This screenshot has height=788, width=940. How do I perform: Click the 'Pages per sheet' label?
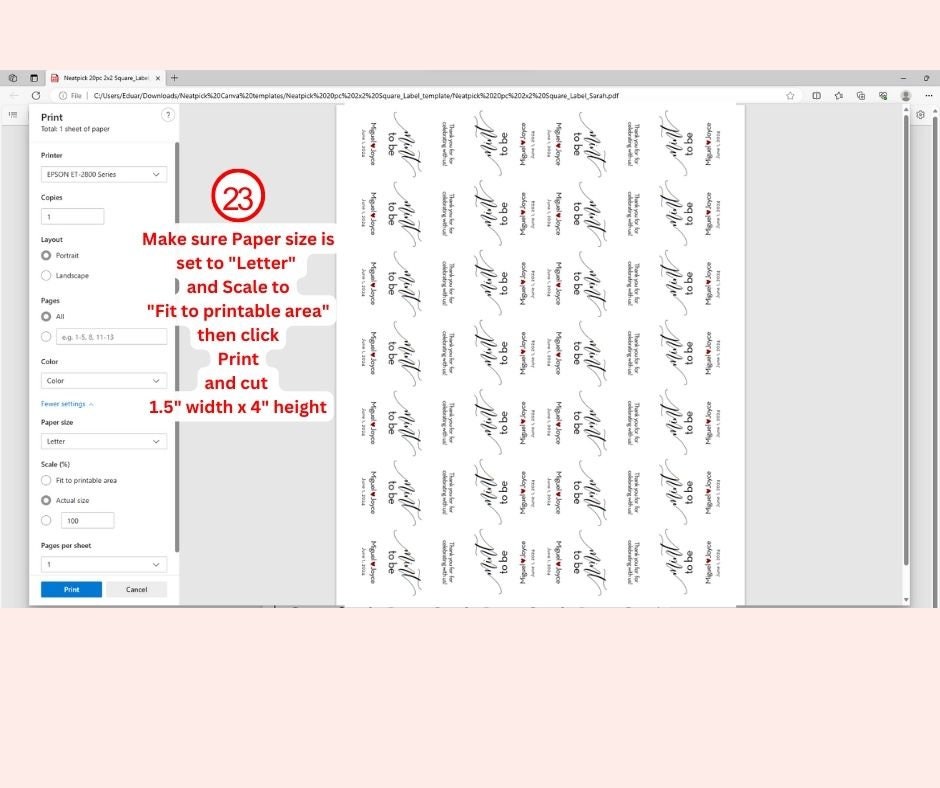click(x=66, y=546)
